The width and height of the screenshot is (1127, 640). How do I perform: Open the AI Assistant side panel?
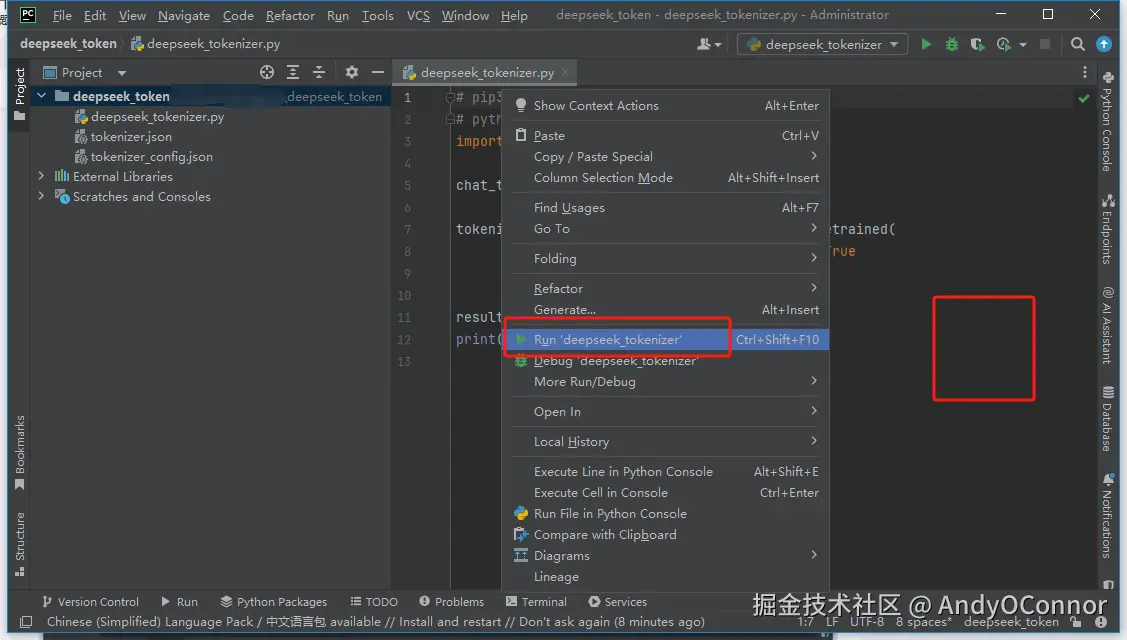pos(1108,326)
